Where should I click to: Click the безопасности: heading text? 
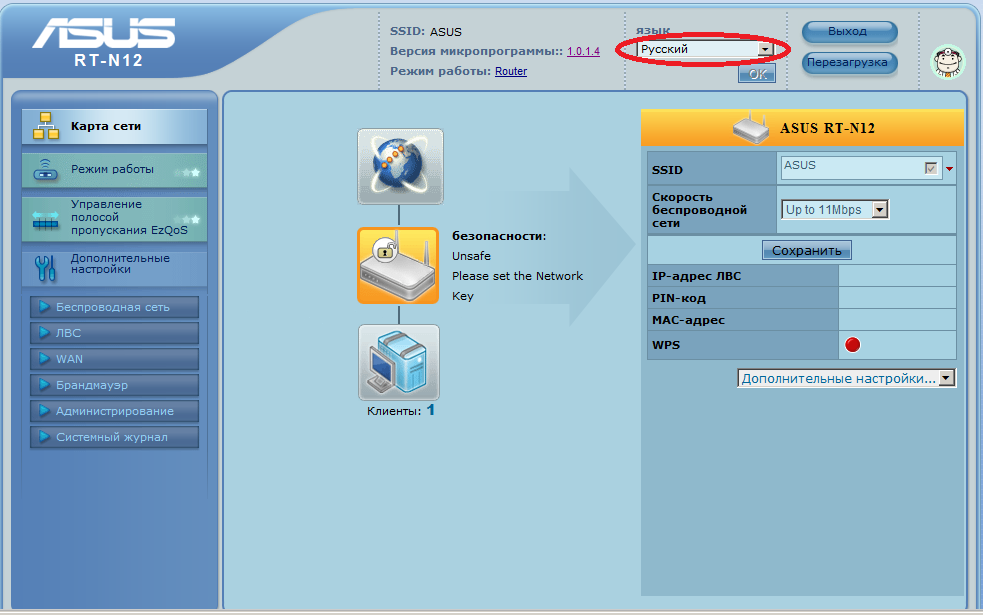coord(499,236)
